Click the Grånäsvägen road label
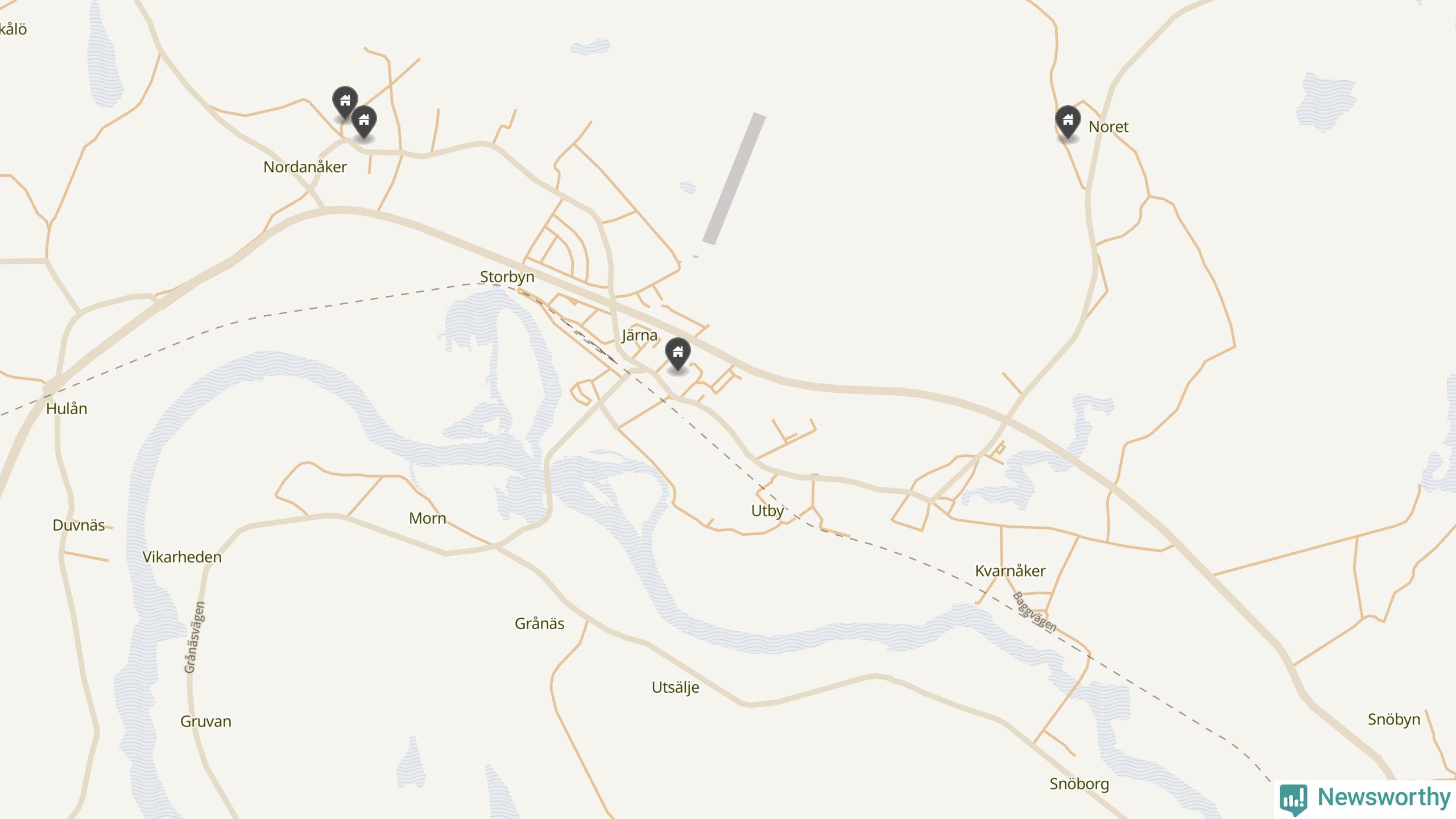Screen dimensions: 1456x819 195,637
